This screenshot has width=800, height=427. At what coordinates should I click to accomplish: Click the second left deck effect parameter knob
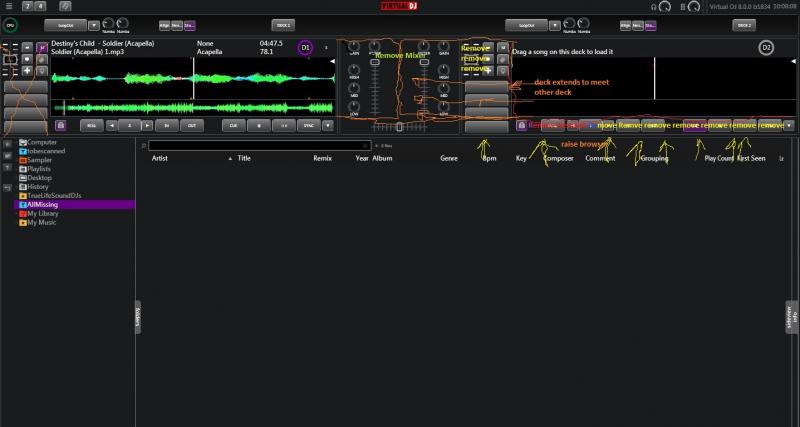[122, 23]
